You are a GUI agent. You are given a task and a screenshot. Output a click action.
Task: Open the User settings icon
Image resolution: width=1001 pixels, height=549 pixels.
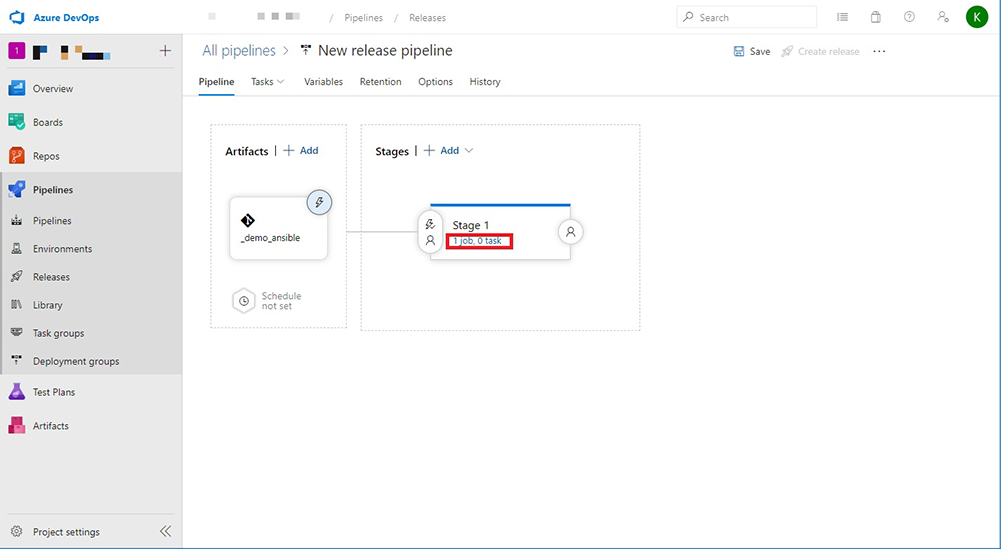[x=943, y=17]
